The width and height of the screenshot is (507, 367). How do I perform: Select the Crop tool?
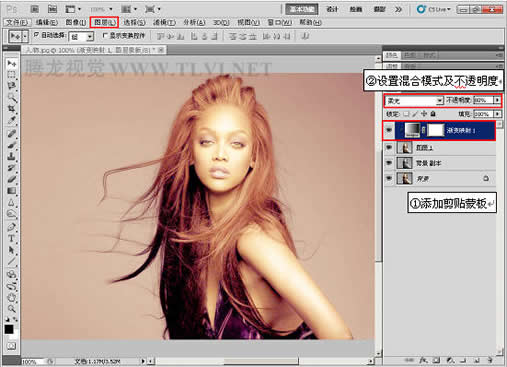[x=12, y=108]
